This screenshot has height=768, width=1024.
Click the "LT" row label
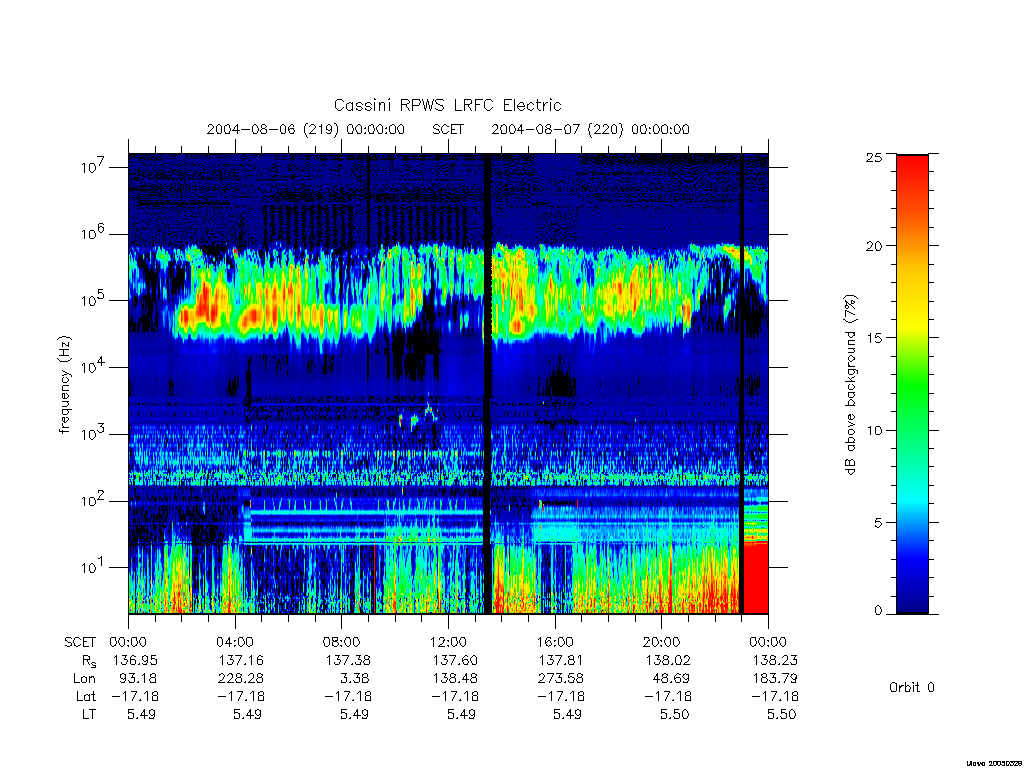(x=89, y=714)
